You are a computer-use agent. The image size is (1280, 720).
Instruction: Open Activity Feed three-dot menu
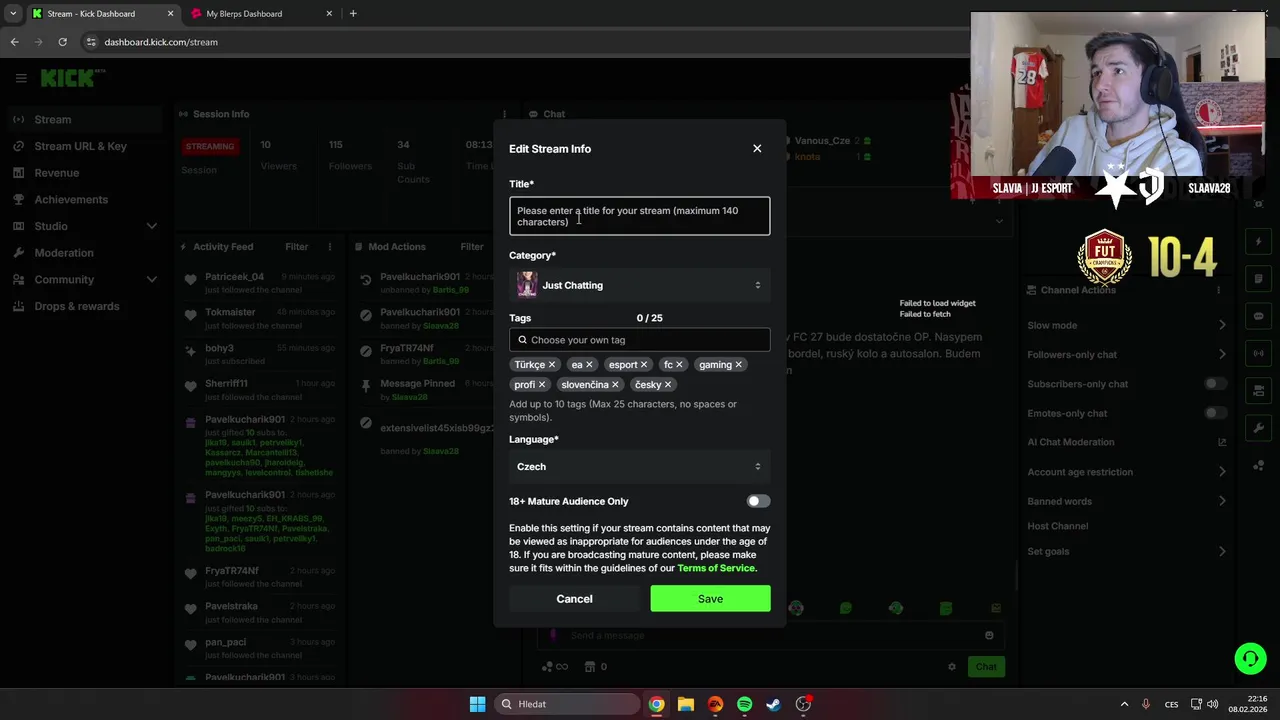[329, 247]
